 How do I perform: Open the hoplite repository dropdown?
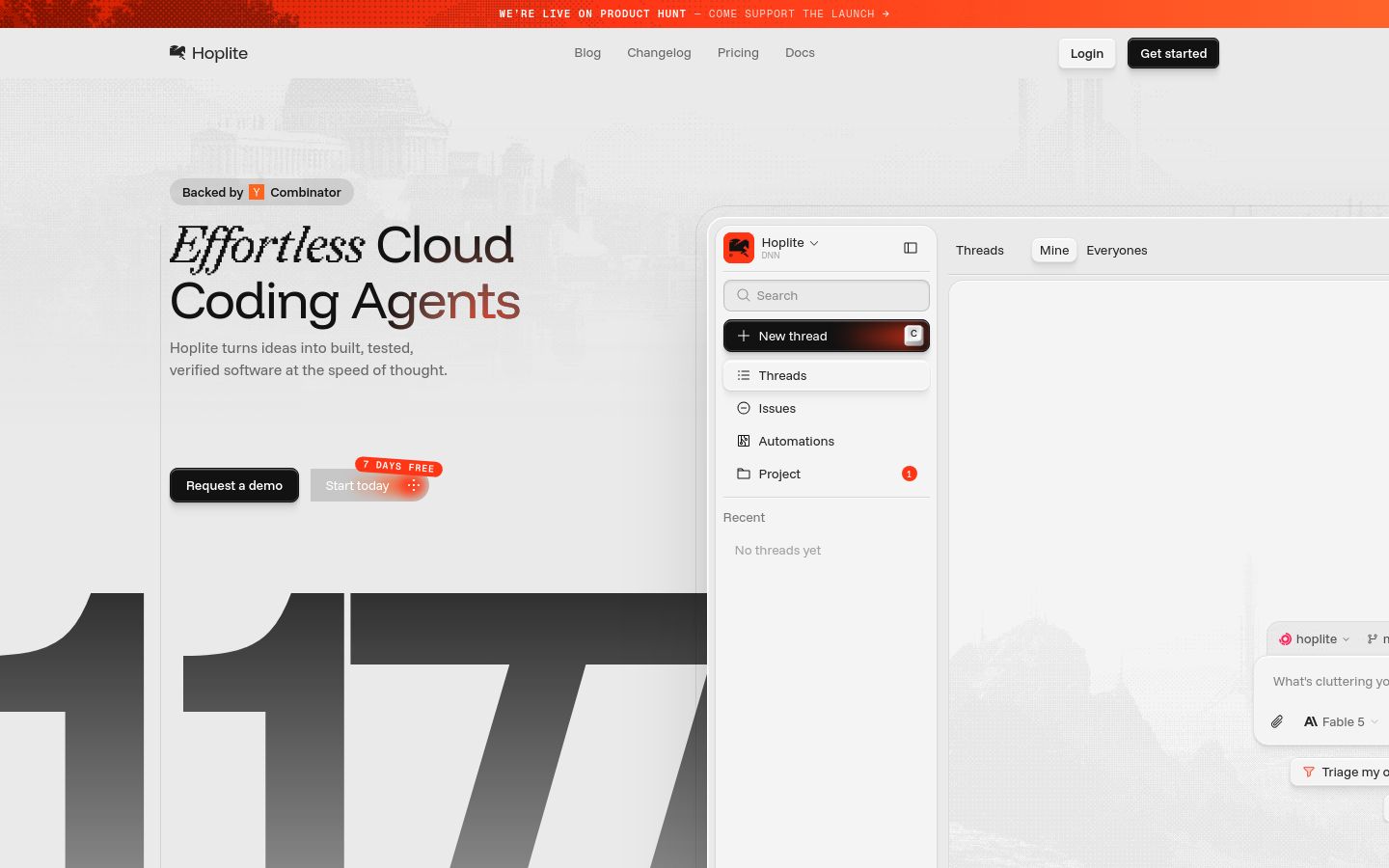click(x=1314, y=638)
